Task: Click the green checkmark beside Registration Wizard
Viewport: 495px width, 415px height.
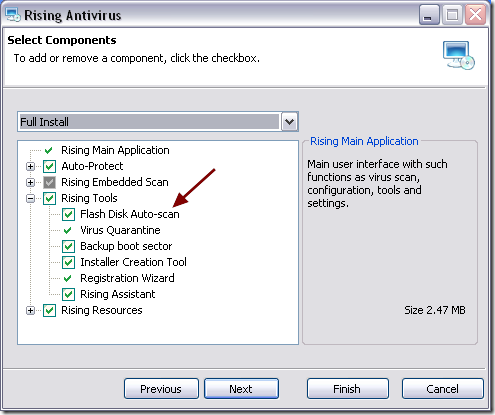Action: 68,278
